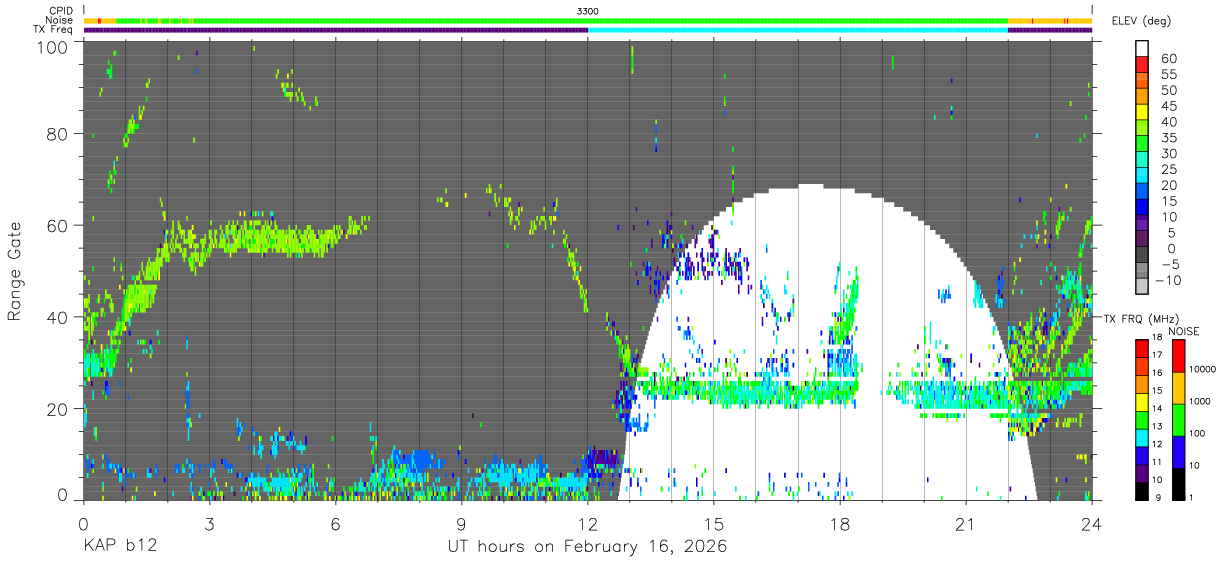Click the cyan segment of the TX Freq strip
This screenshot has height=567, width=1228.
[x=798, y=30]
